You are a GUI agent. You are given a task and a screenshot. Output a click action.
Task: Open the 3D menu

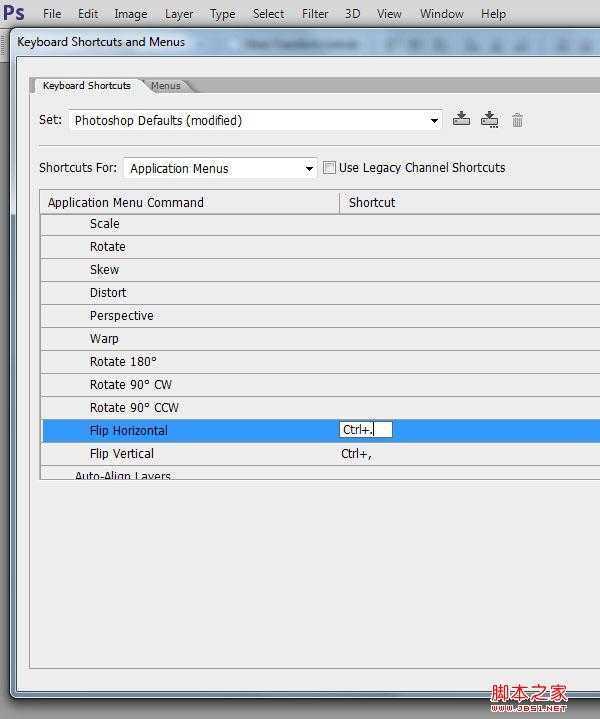pos(352,14)
